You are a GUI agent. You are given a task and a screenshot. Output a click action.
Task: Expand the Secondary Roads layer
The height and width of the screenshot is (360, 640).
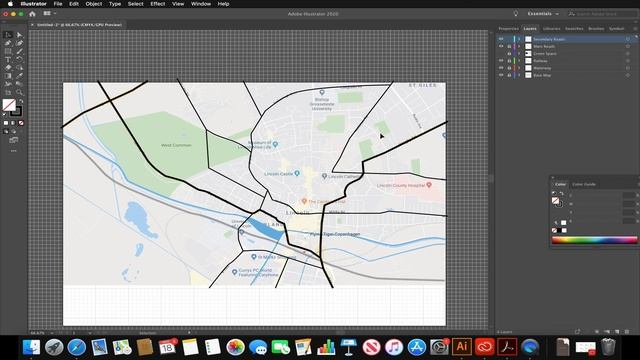[520, 39]
